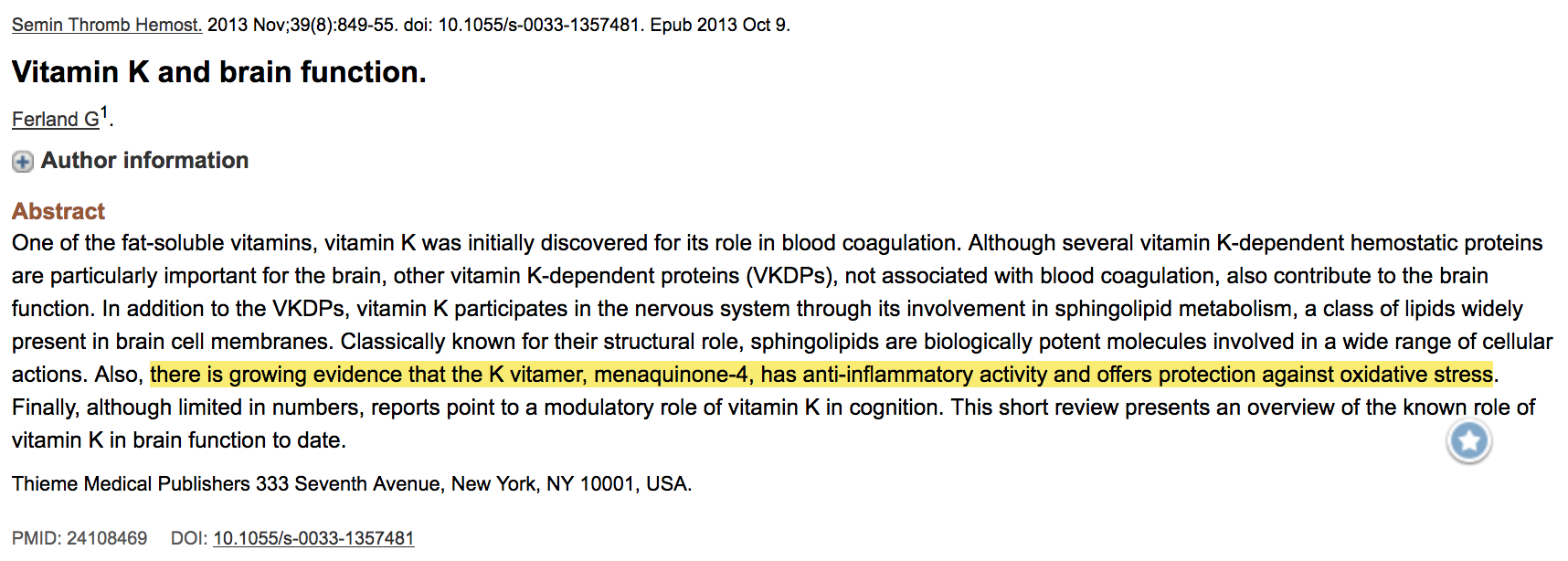The width and height of the screenshot is (1568, 561).
Task: Click the Thieme Medical Publishers address line
Action: (x=352, y=483)
